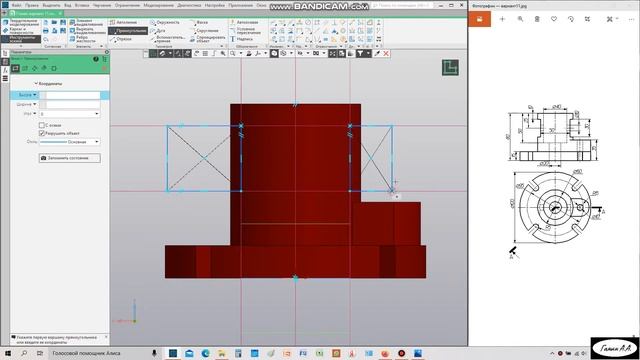The width and height of the screenshot is (640, 360).
Task: Click the red X cancel icon in view toolbar
Action: pyautogui.click(x=386, y=53)
